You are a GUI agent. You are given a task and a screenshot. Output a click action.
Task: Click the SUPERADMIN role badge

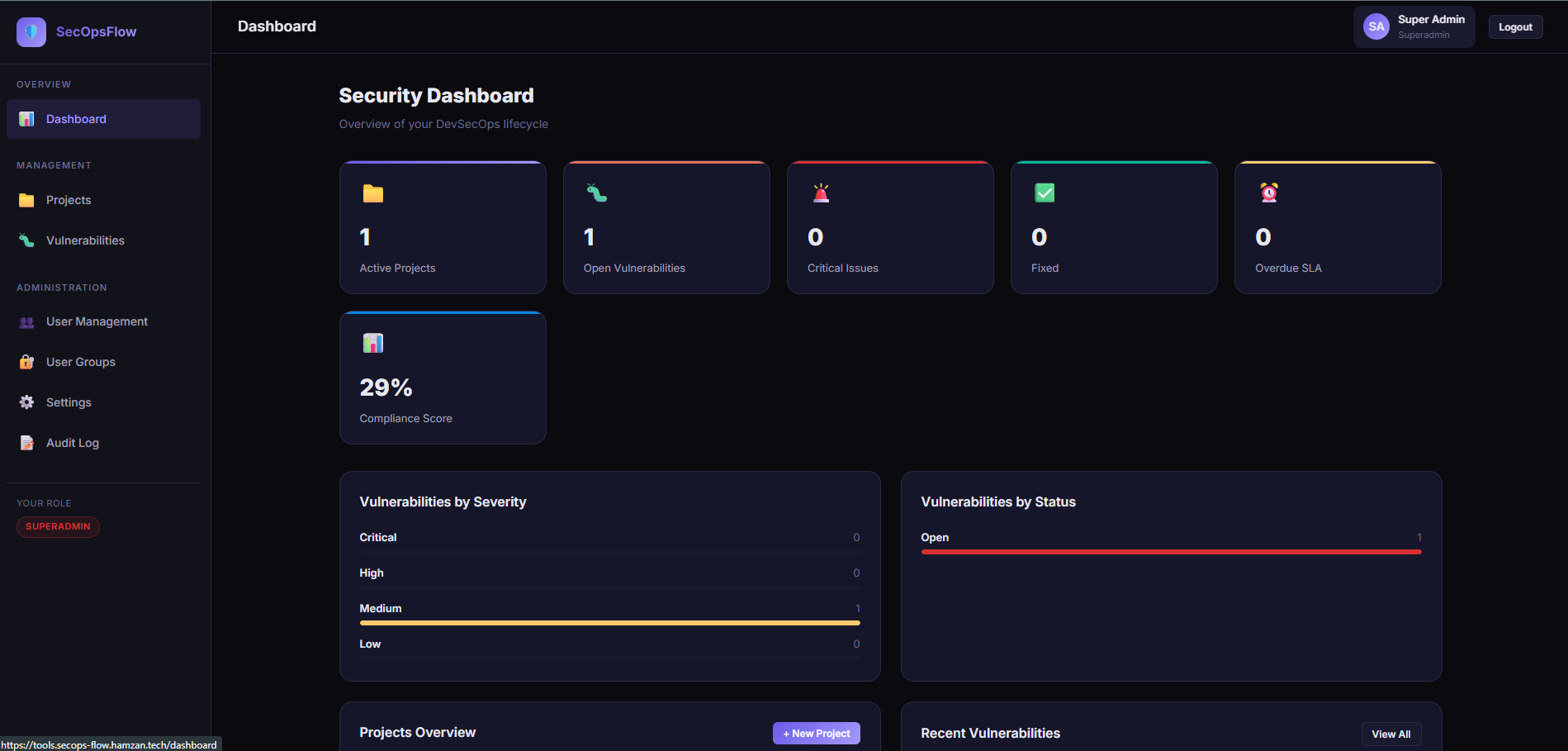click(58, 526)
